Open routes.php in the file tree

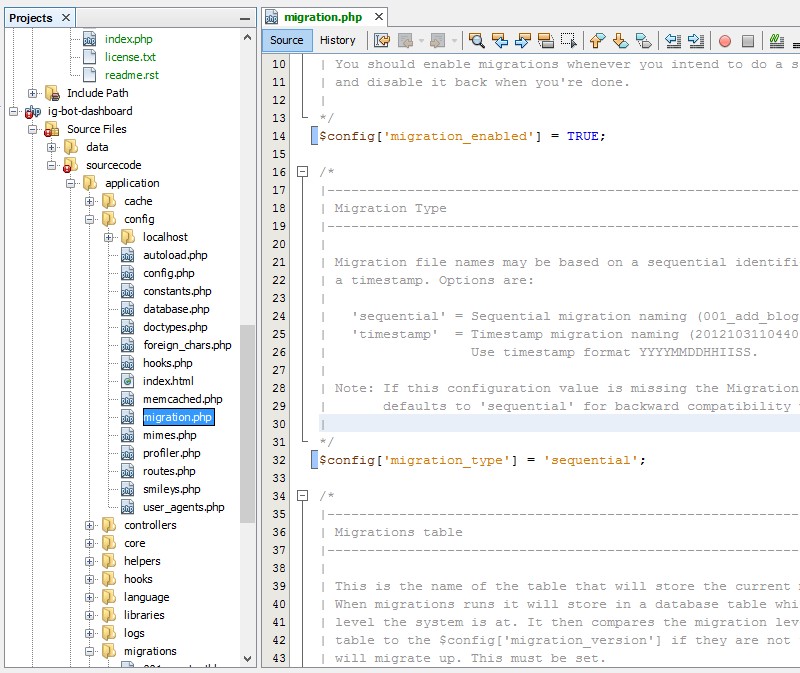point(169,471)
